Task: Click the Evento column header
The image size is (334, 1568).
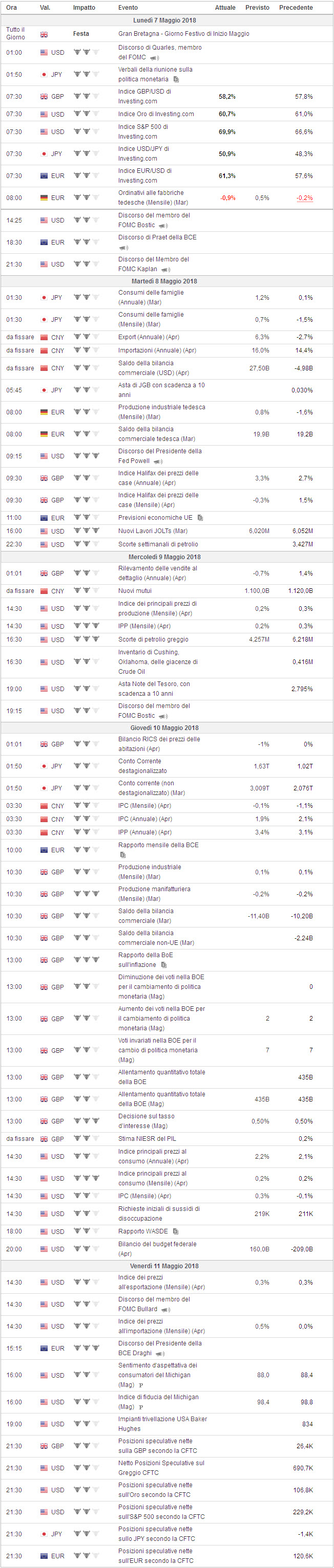Action: tap(128, 7)
